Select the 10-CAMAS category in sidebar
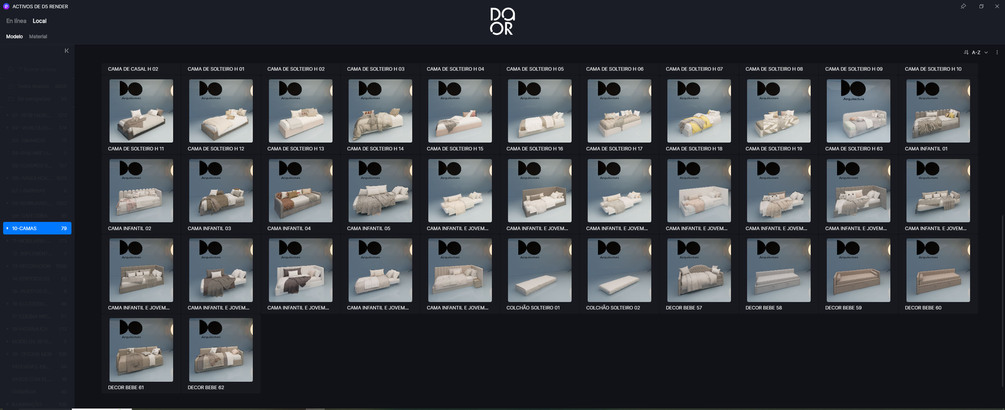The width and height of the screenshot is (1005, 410). coord(37,228)
